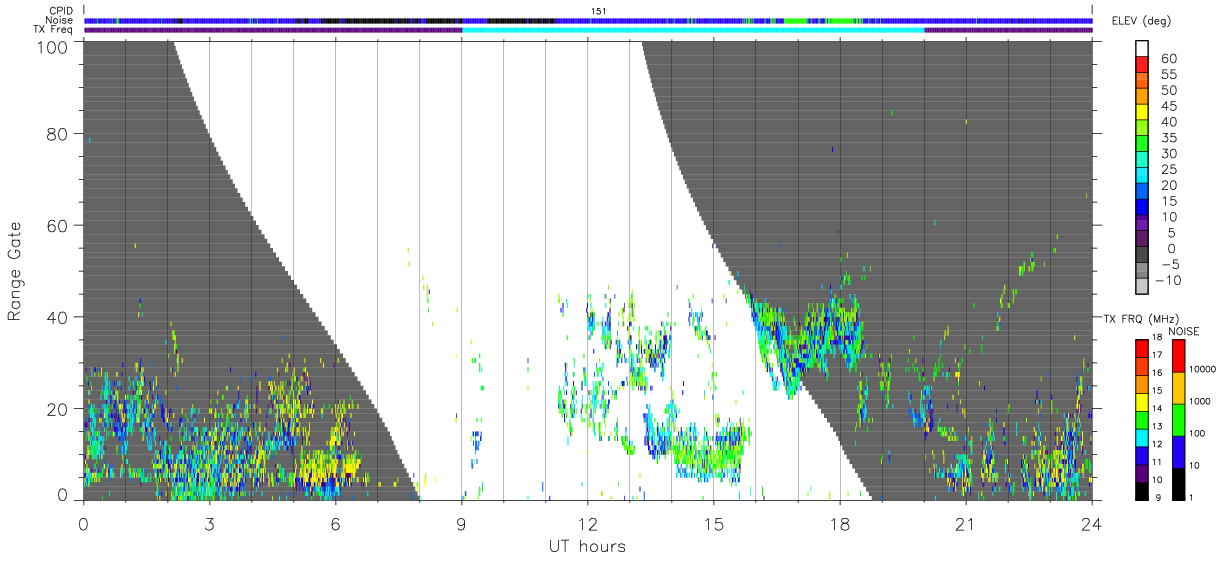This screenshot has width=1228, height=567.
Task: Click the white top segment of the ELEV color bar
Action: tap(1142, 47)
